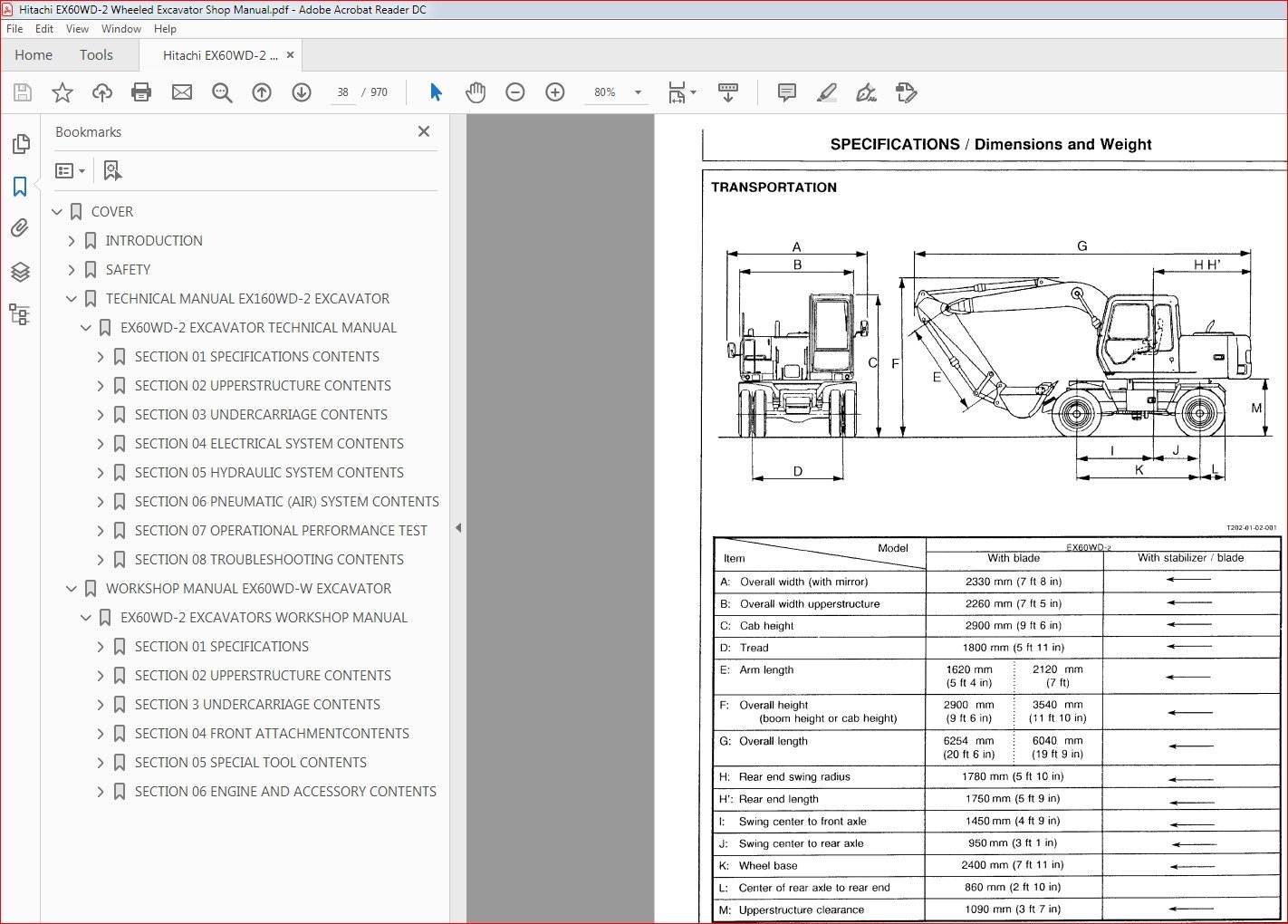1288x924 pixels.
Task: Expand the INTRODUCTION bookmark
Action: coord(72,241)
